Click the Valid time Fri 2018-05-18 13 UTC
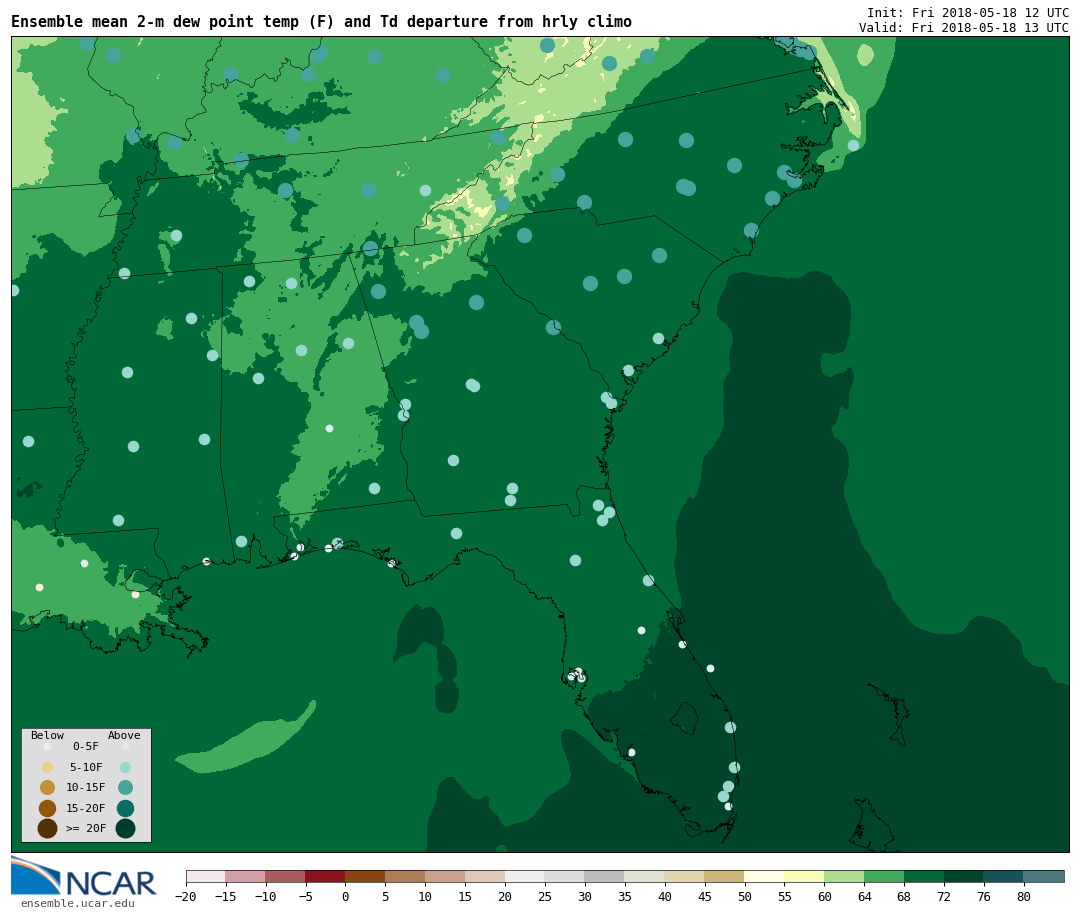This screenshot has height=915, width=1080. [x=964, y=28]
